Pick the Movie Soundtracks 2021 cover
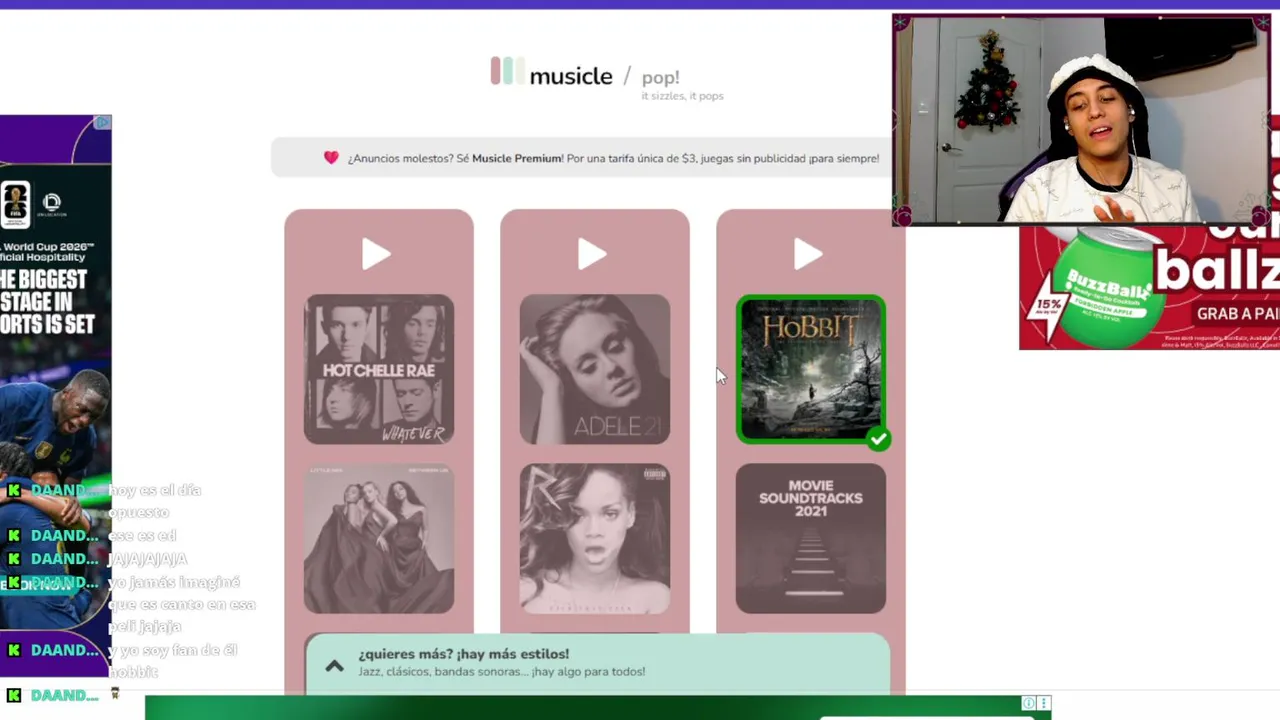This screenshot has height=720, width=1280. tap(811, 539)
